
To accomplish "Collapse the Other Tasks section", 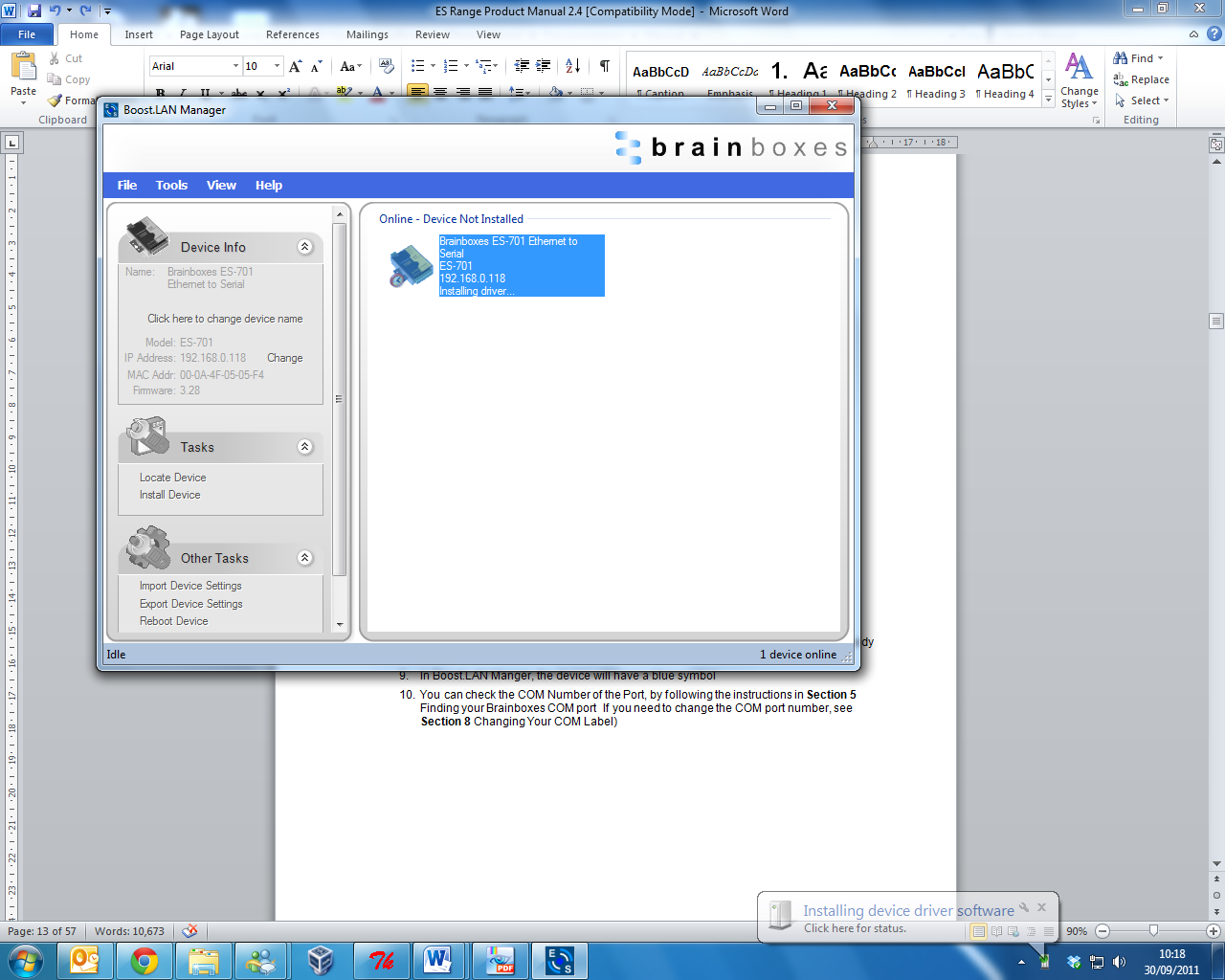I will coord(305,558).
